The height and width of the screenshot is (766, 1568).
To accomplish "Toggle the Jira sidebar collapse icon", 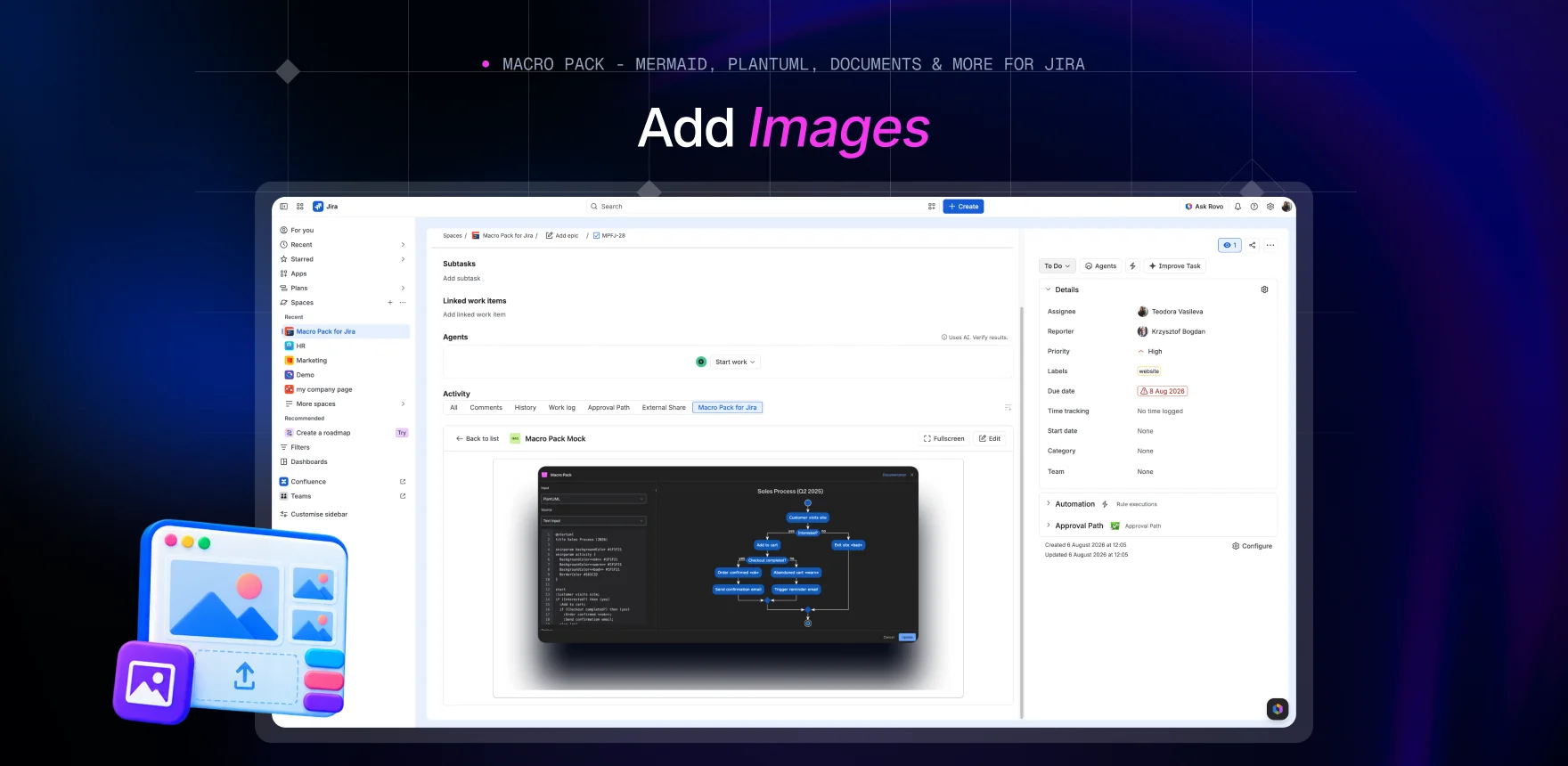I will (x=284, y=207).
